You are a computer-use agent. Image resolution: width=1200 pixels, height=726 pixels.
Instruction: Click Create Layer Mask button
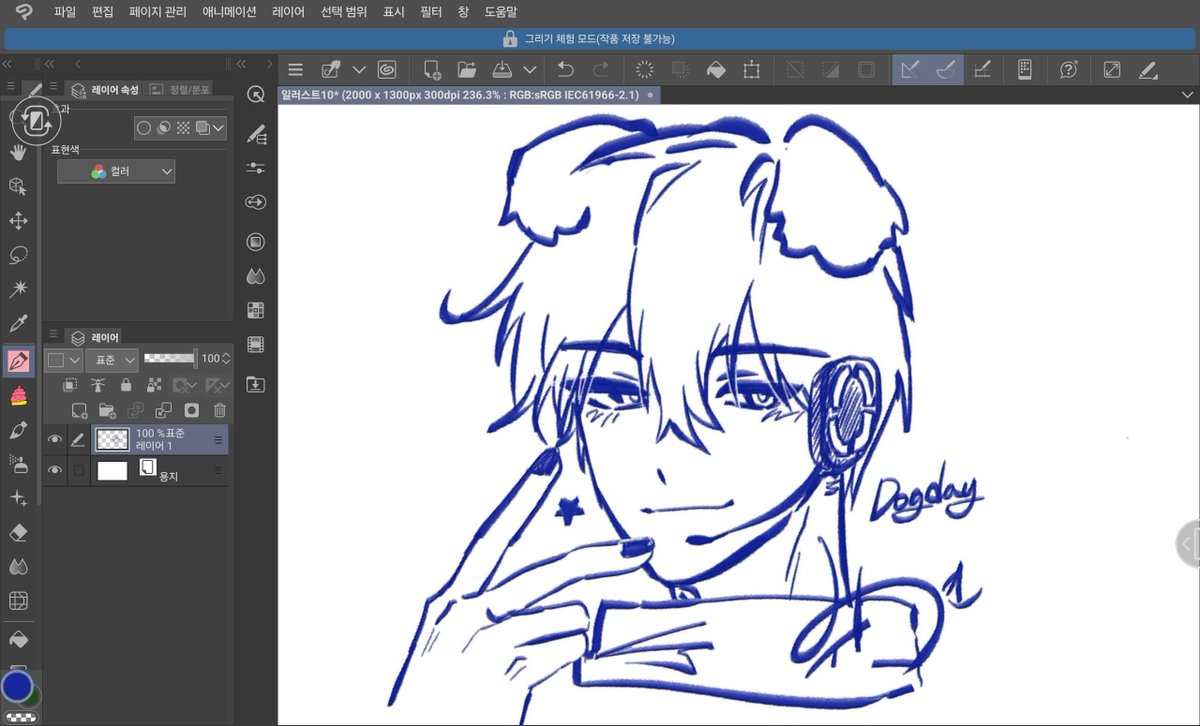point(192,410)
